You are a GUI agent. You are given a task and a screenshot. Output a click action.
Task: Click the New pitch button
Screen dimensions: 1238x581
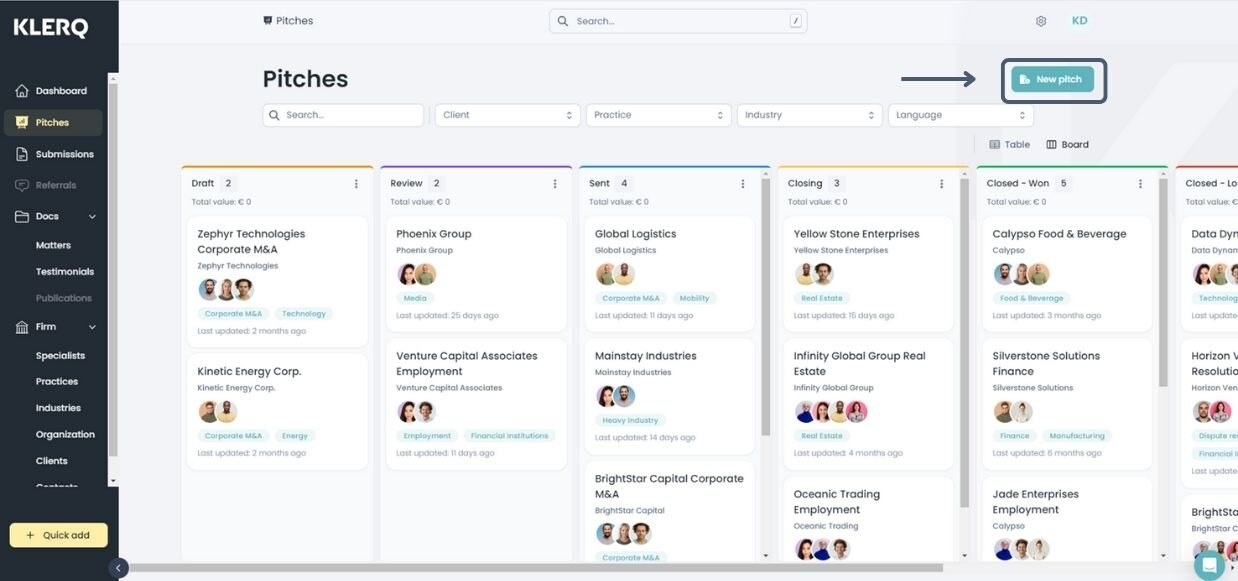tap(1053, 80)
